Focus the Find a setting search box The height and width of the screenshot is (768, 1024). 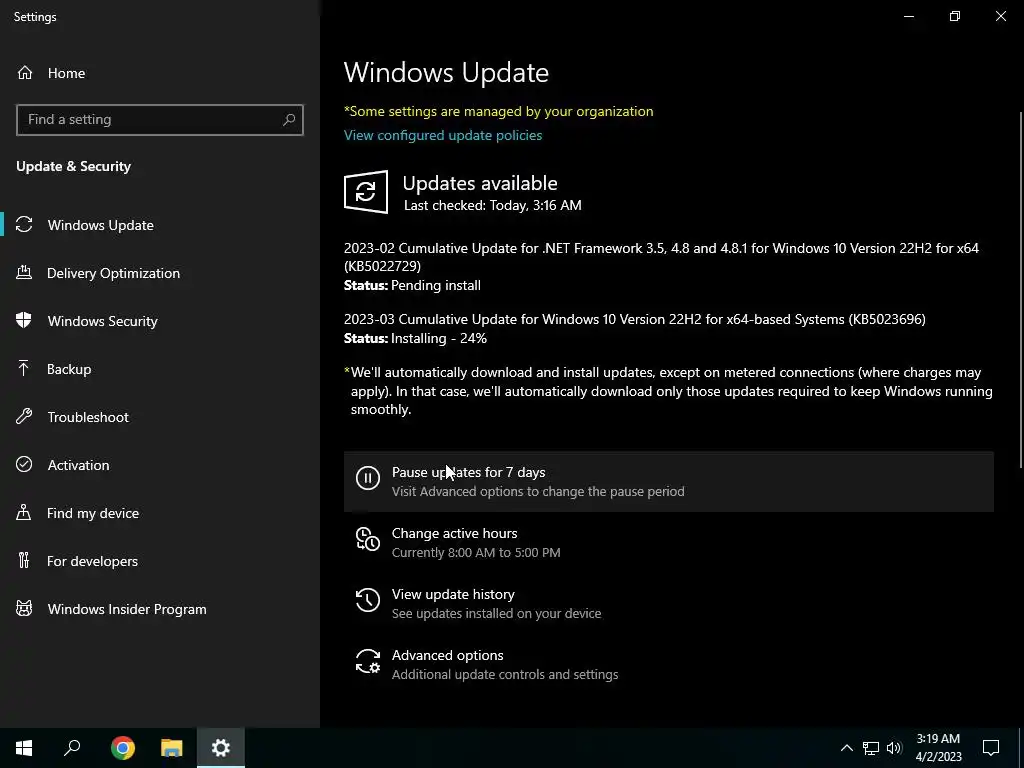click(160, 120)
